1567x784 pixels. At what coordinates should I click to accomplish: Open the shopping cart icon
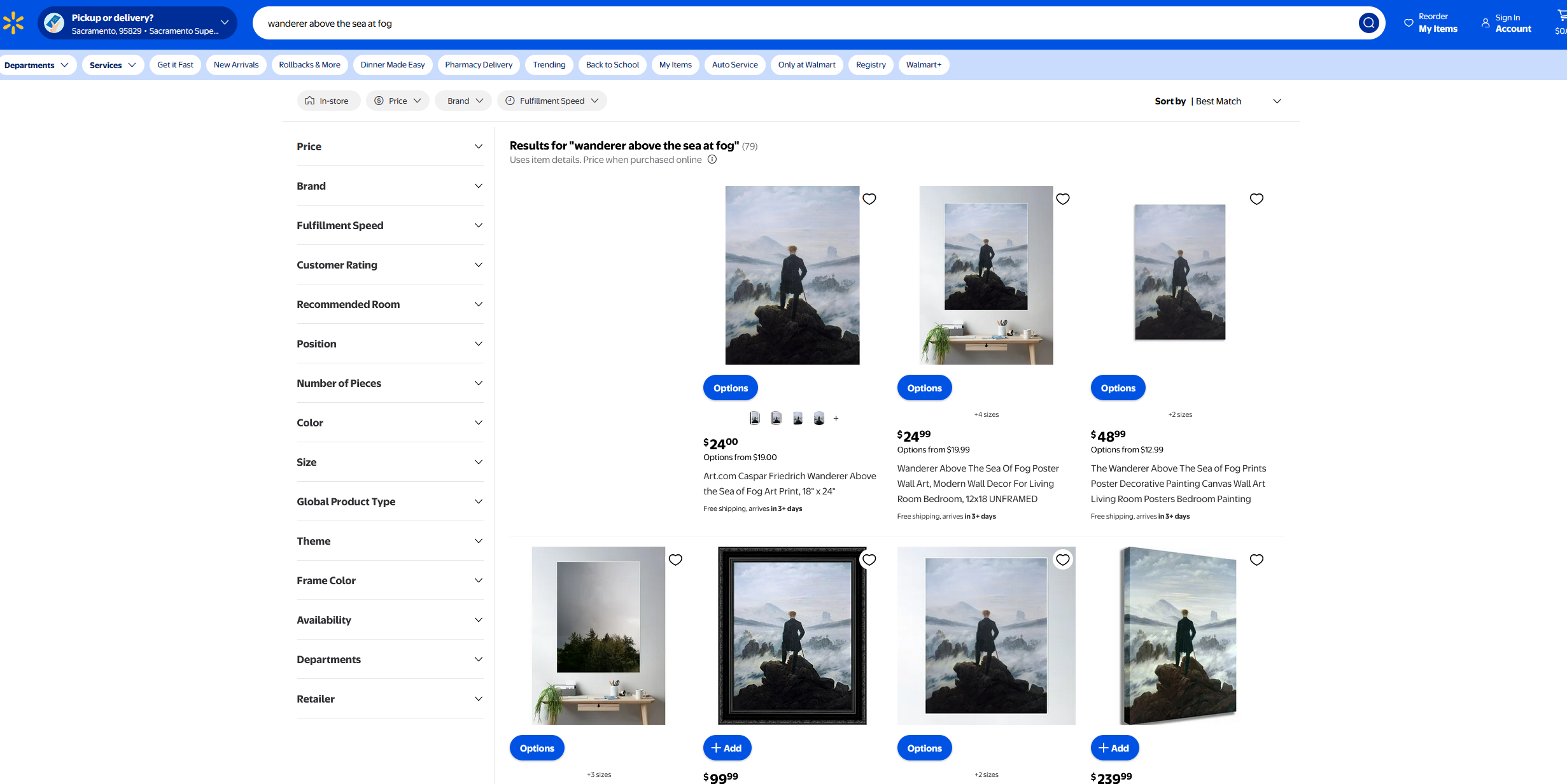(x=1561, y=16)
